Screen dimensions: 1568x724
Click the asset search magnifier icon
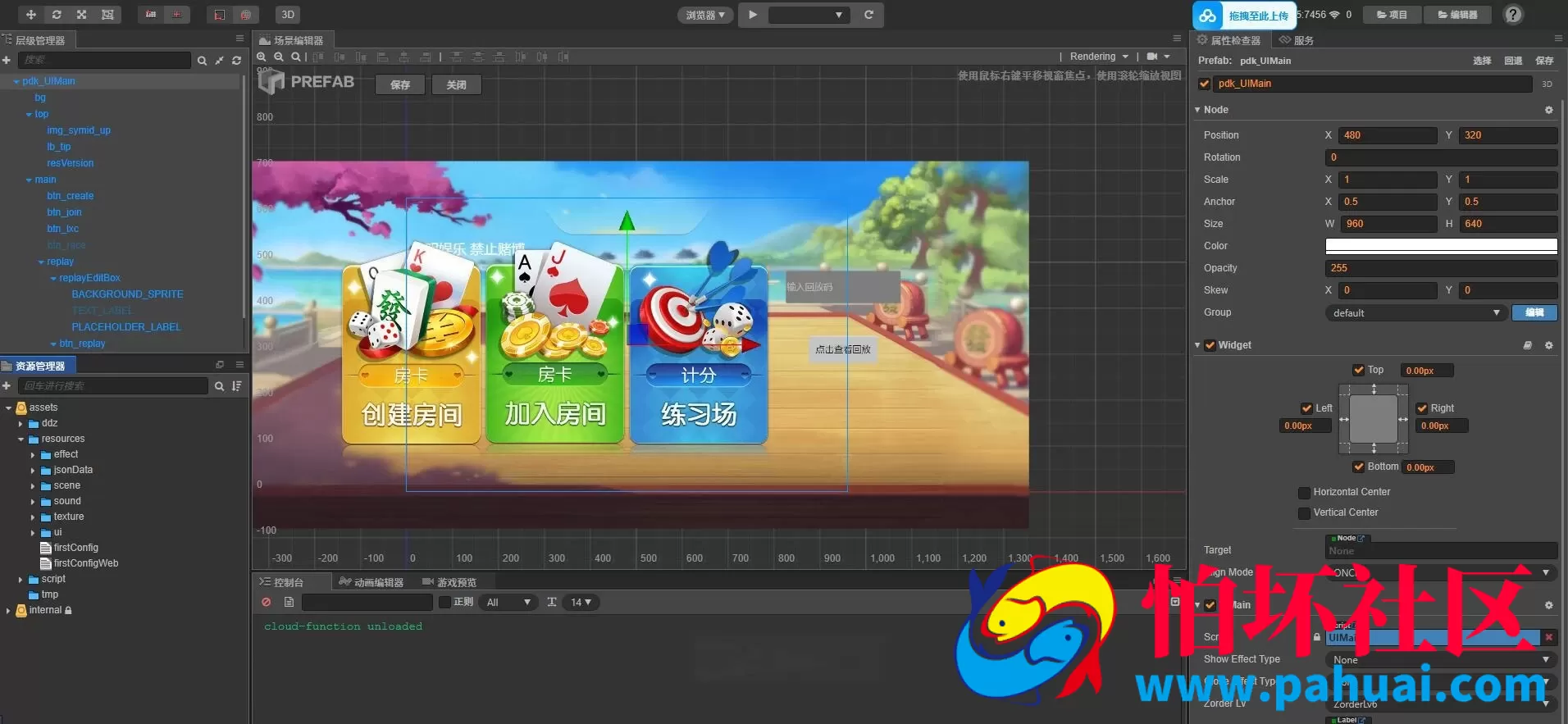tap(219, 386)
